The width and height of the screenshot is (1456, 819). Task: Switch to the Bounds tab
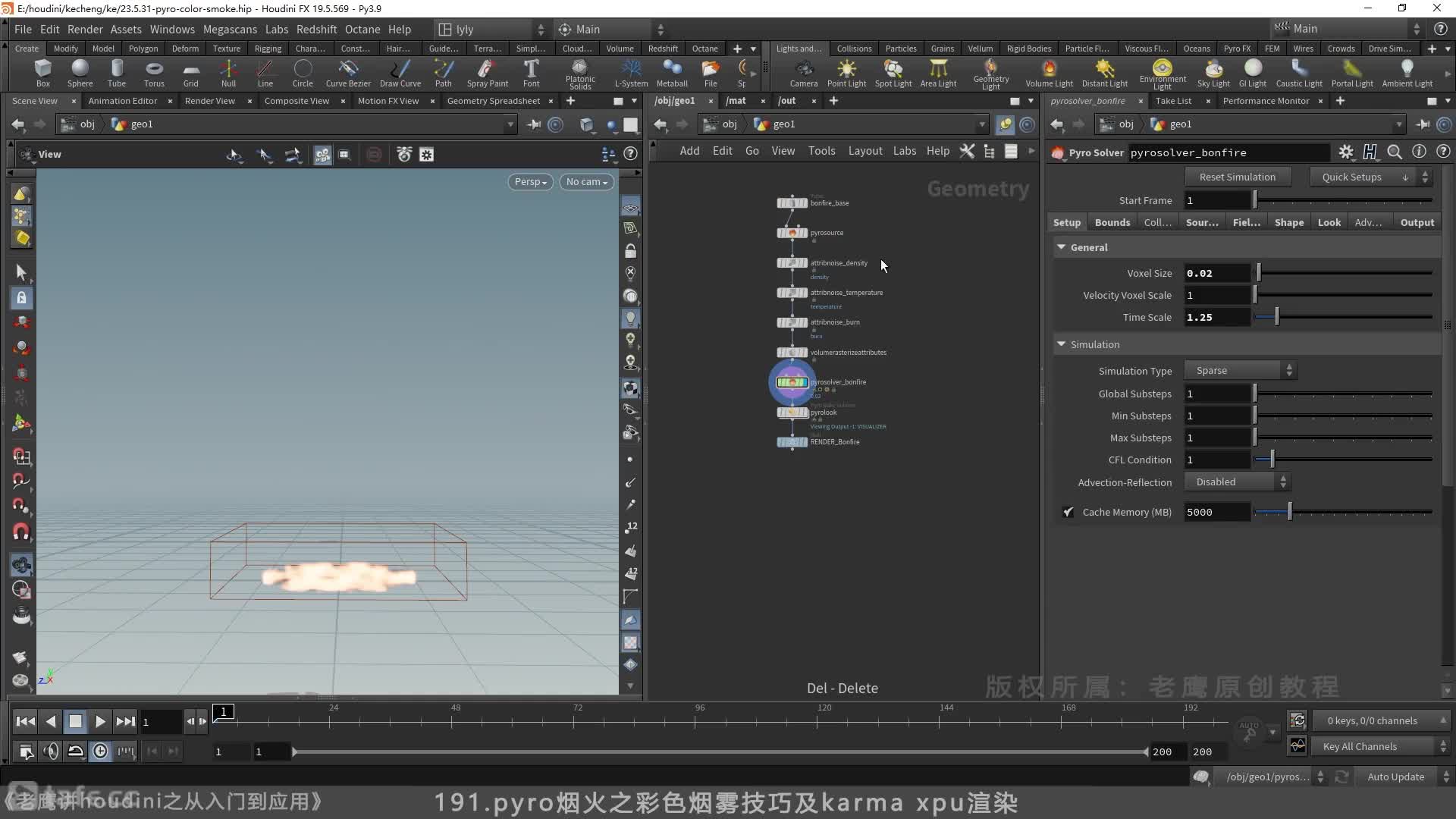coord(1112,222)
